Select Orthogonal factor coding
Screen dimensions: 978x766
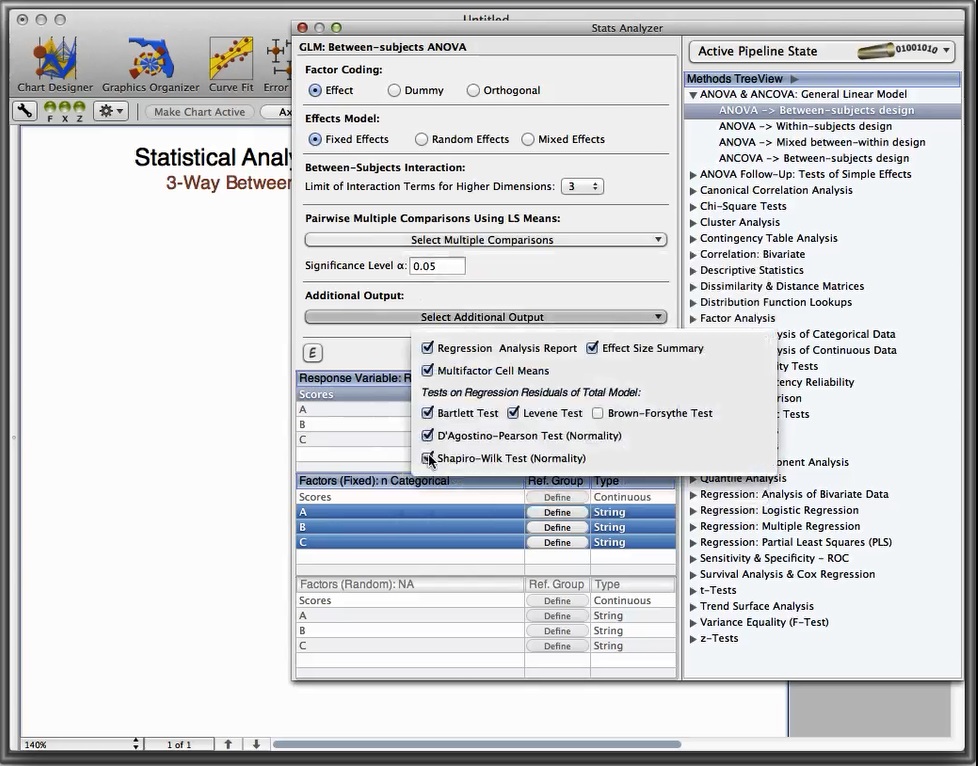pyautogui.click(x=473, y=90)
